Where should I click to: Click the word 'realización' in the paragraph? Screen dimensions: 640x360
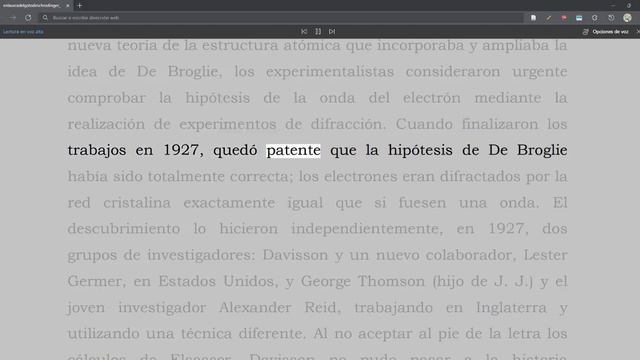(x=106, y=124)
